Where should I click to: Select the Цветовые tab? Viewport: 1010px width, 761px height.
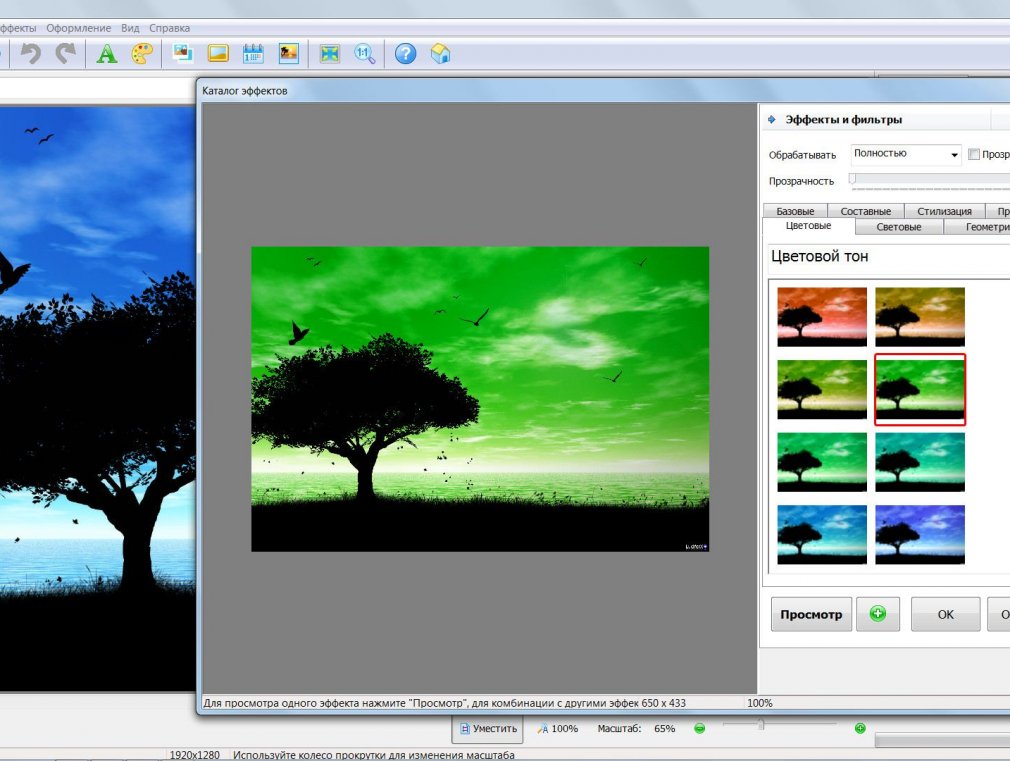tap(808, 226)
